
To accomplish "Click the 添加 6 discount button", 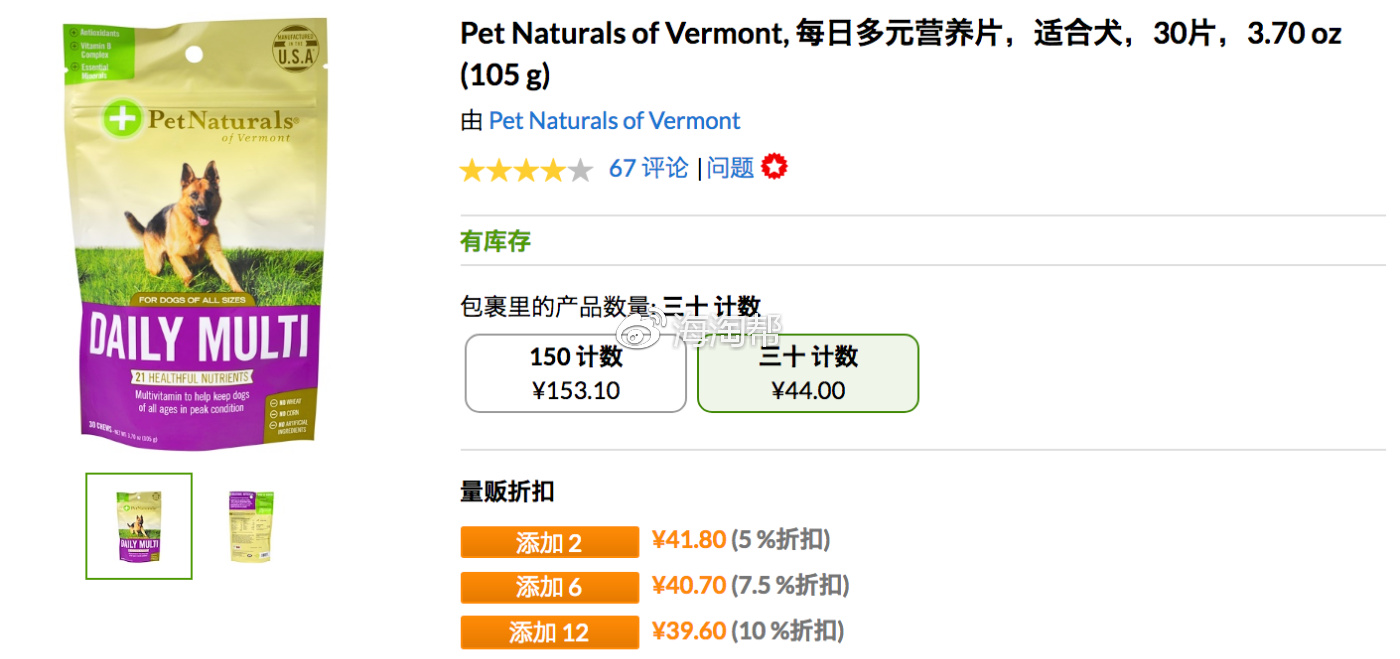I will pyautogui.click(x=549, y=587).
